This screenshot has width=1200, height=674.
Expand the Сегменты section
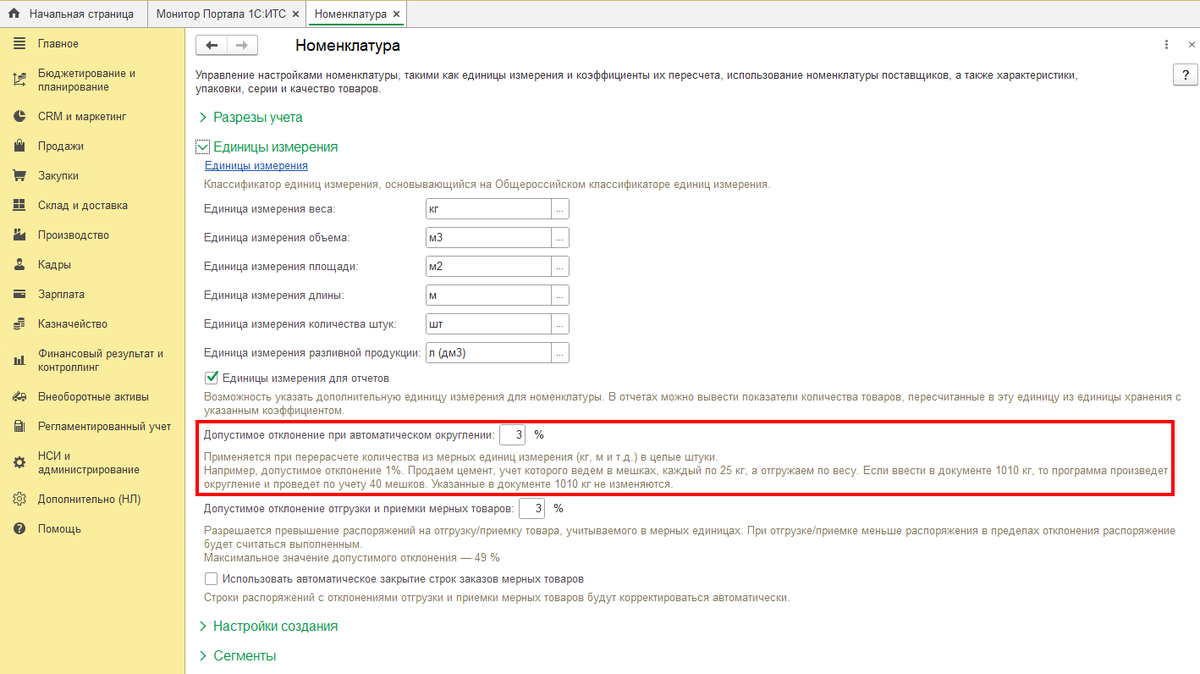[x=237, y=656]
